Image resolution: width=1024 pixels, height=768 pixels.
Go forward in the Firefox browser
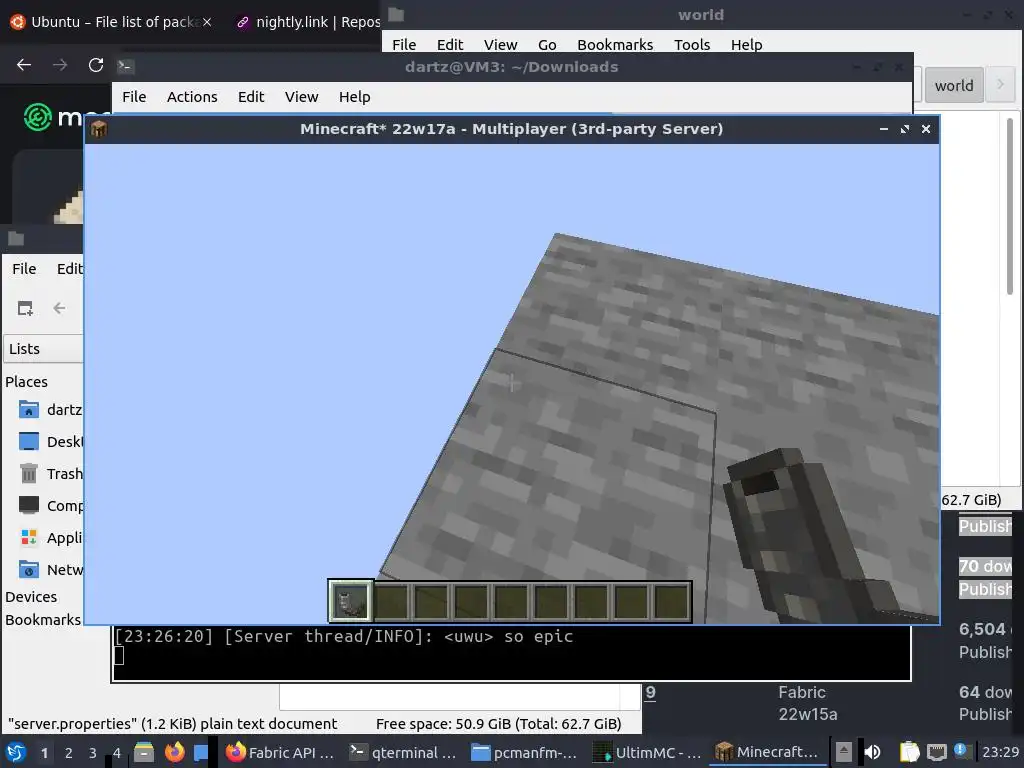60,65
